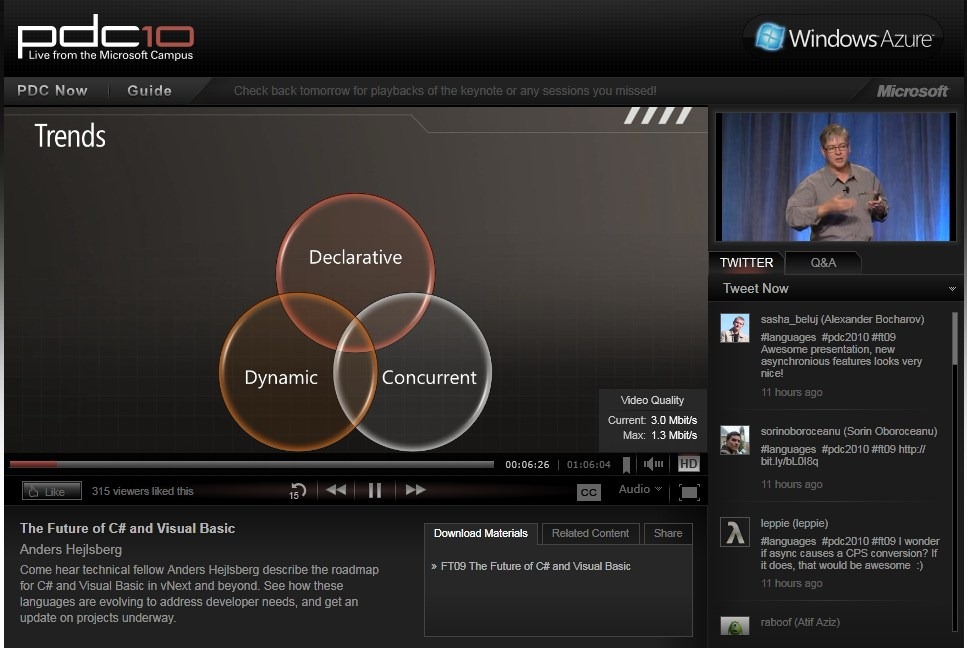967x650 pixels.
Task: Select the Share tab
Action: (x=668, y=533)
